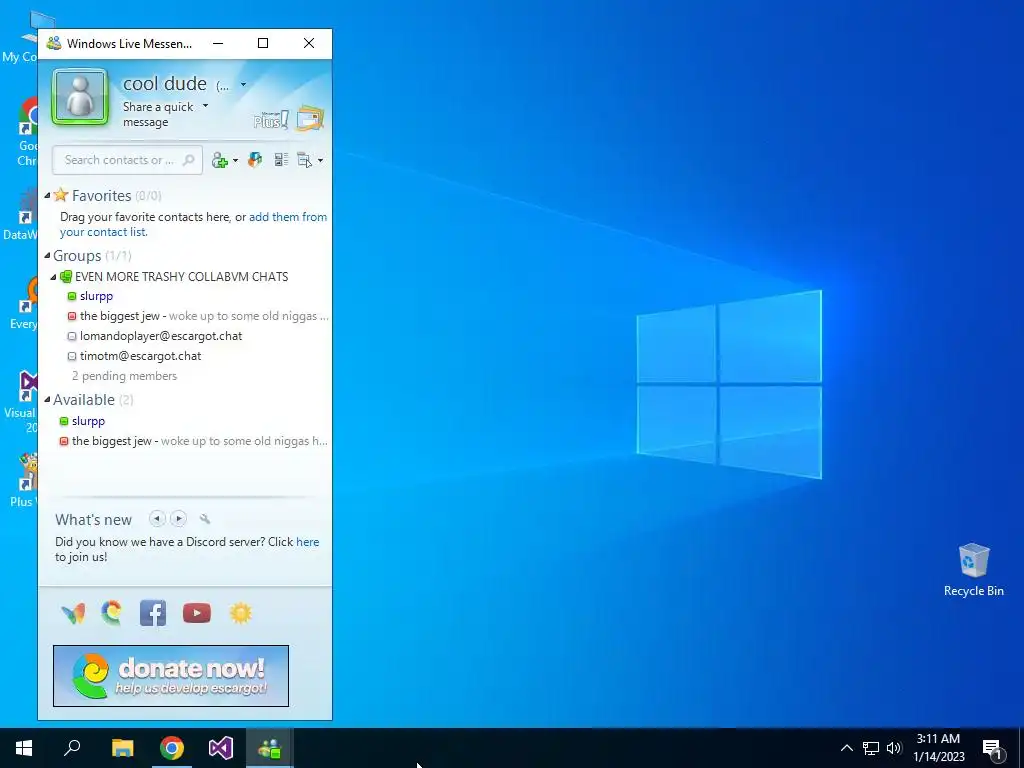1024x768 pixels.
Task: Click the change contact list layout icon
Action: coord(281,160)
